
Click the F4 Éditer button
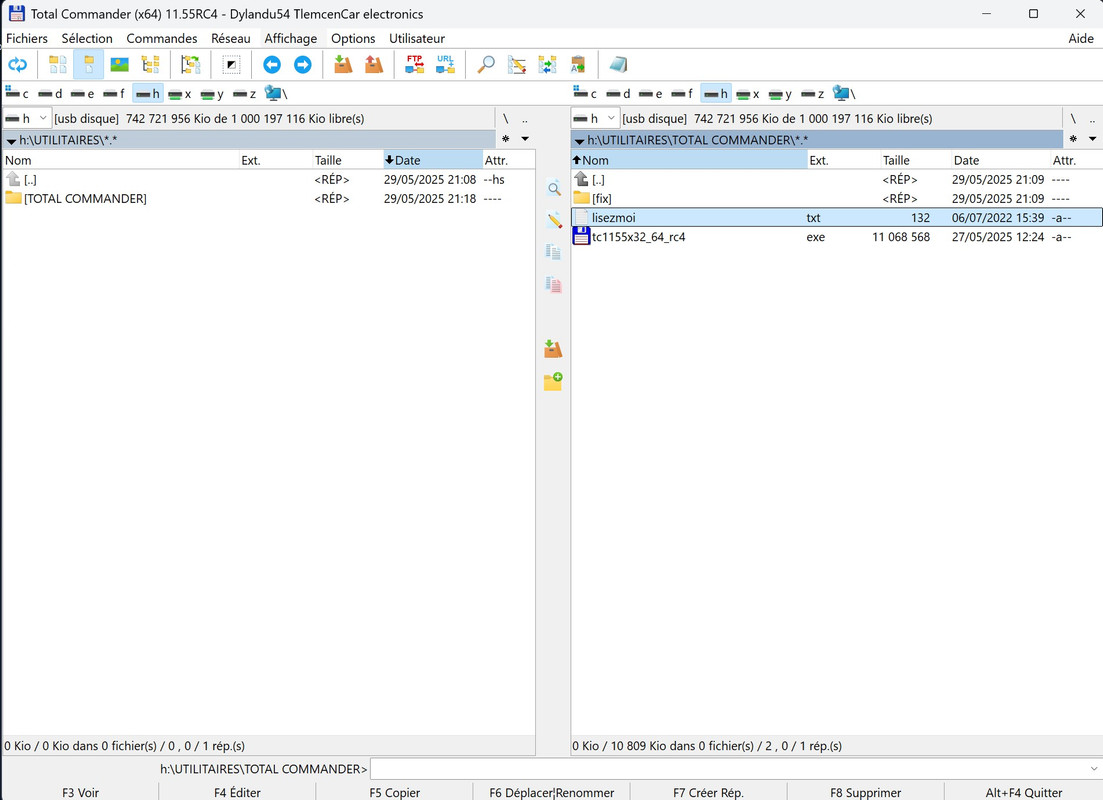(x=237, y=792)
